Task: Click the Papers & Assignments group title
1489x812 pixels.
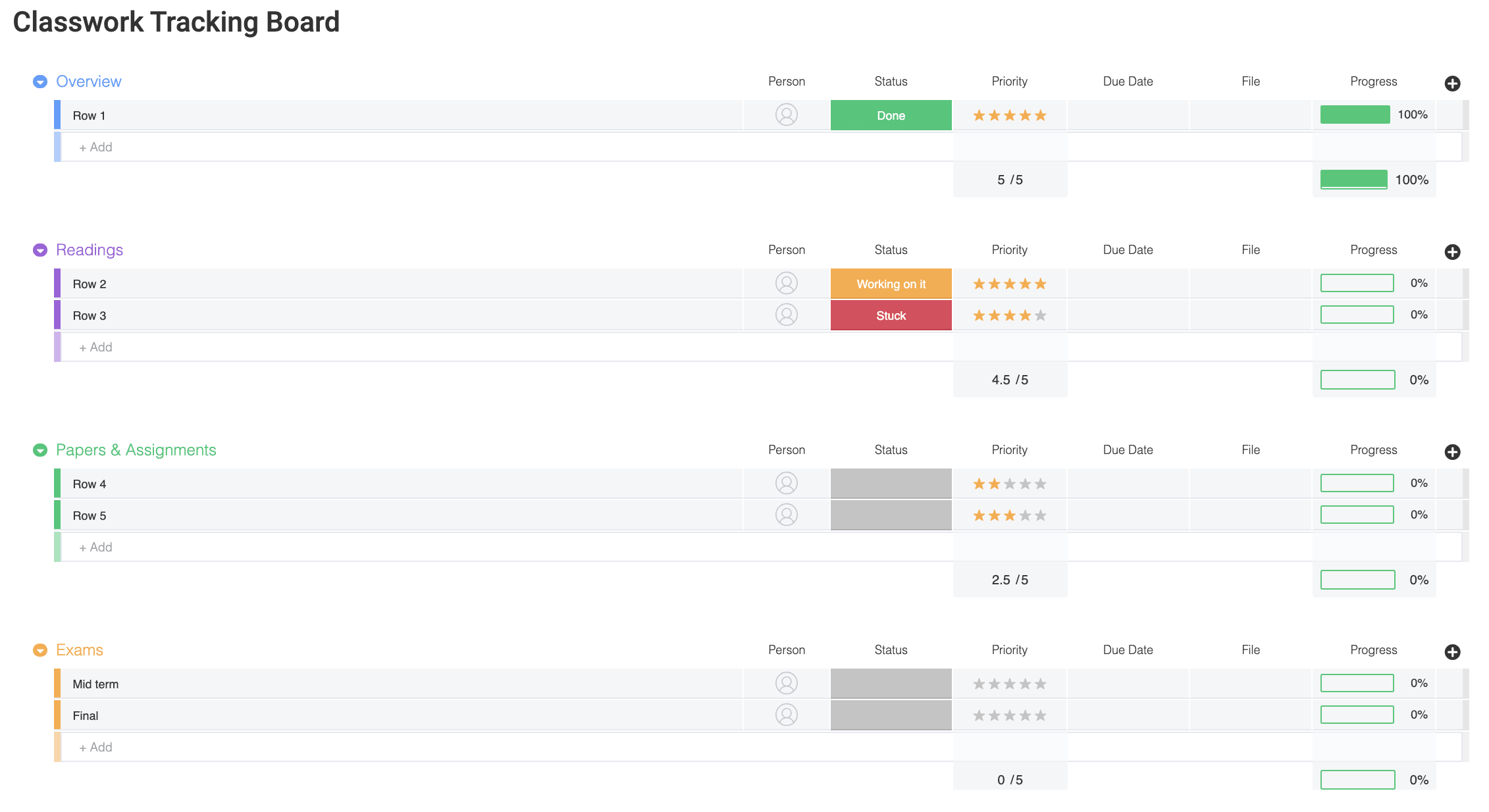Action: 136,450
